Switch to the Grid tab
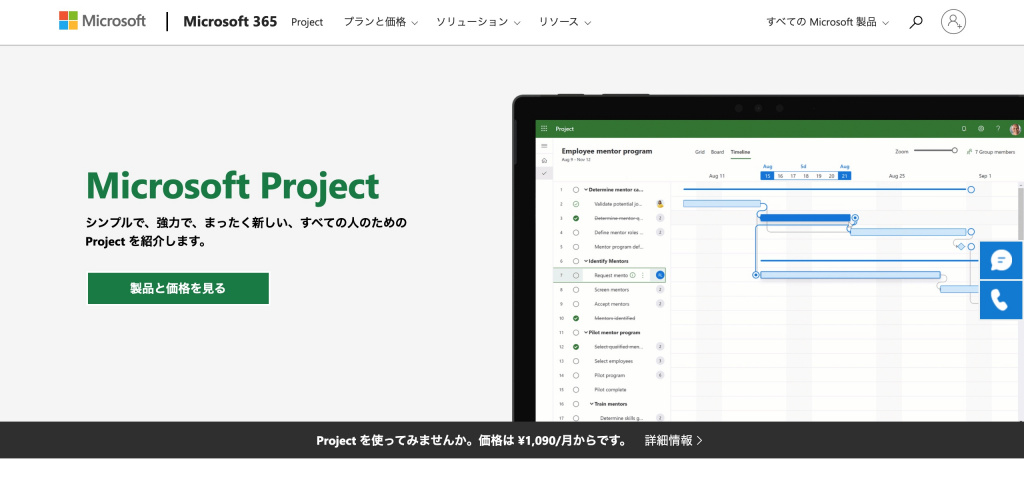The width and height of the screenshot is (1024, 480). [699, 152]
